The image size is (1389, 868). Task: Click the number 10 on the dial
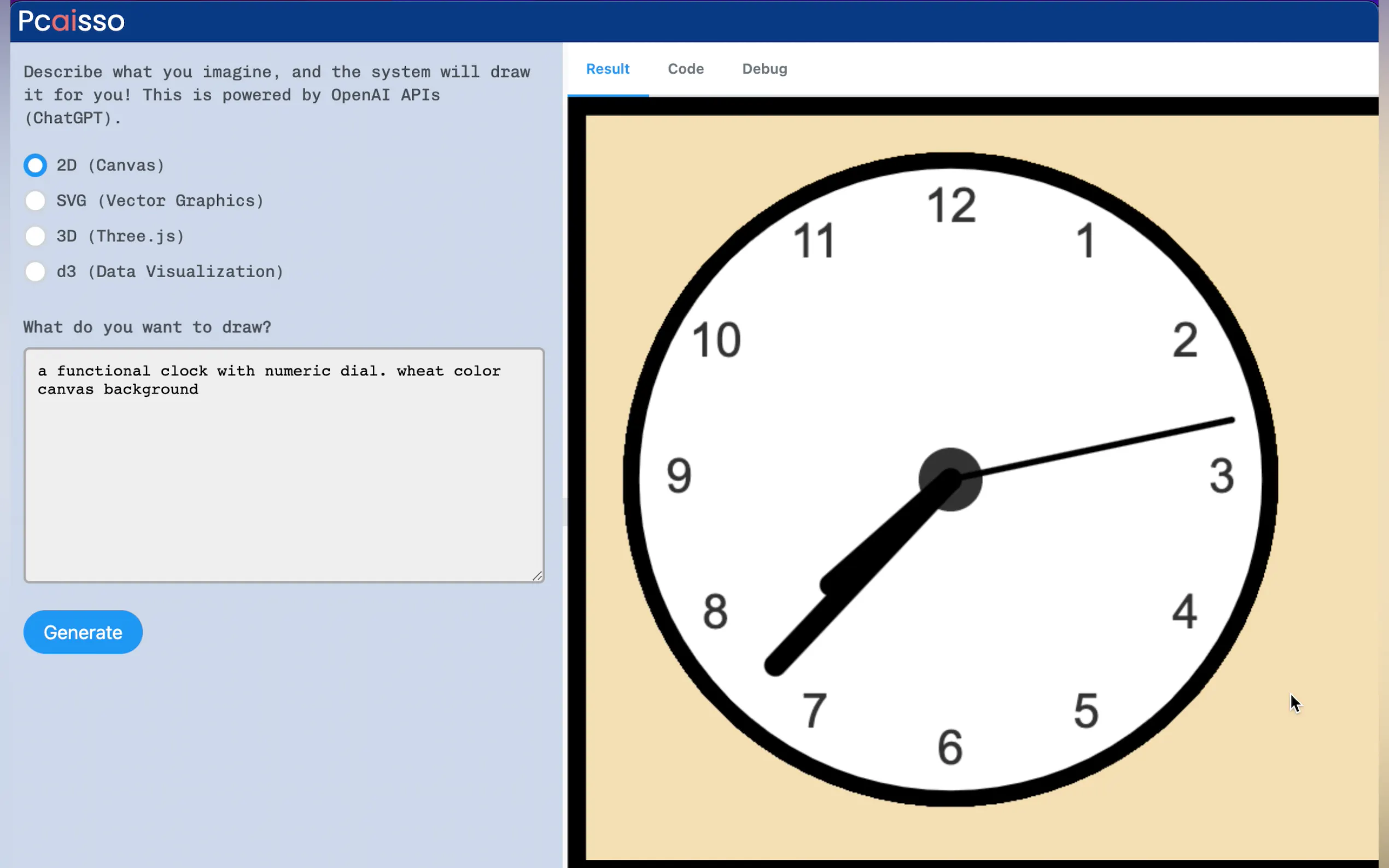point(716,340)
